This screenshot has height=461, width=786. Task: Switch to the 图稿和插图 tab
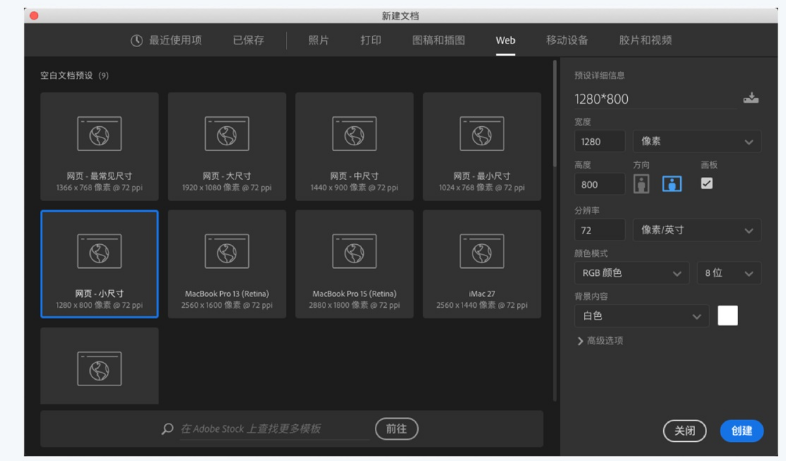coord(438,40)
